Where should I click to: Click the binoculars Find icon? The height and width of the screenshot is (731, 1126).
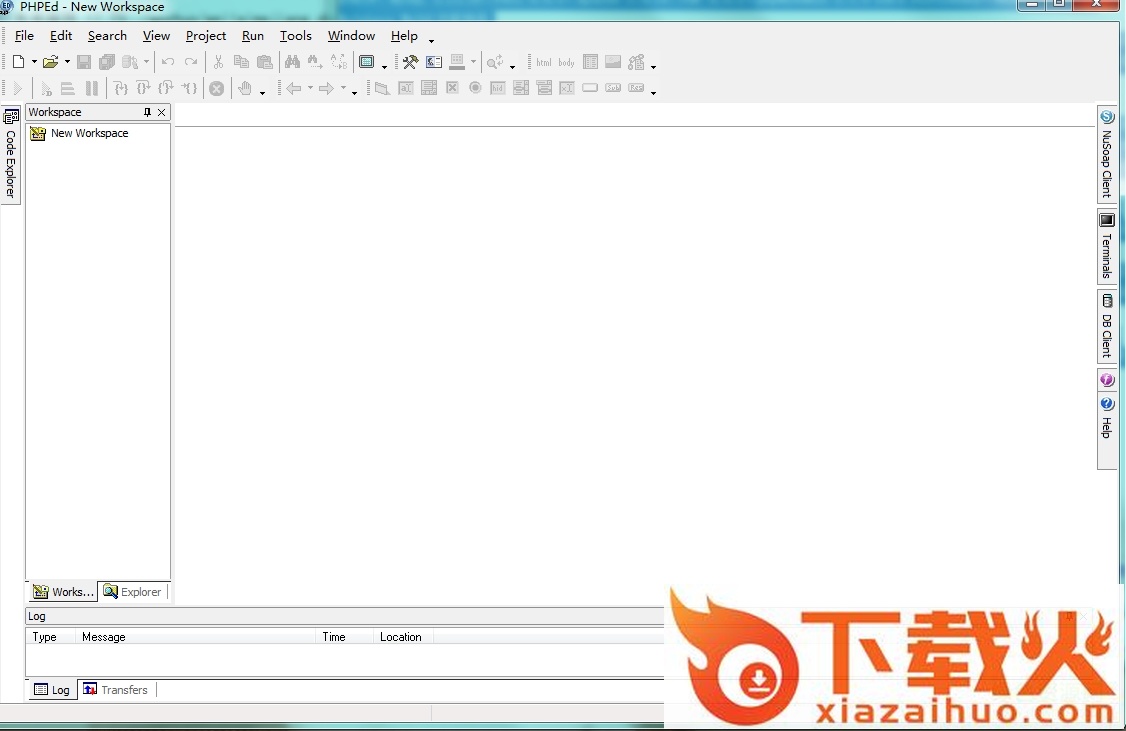[292, 62]
